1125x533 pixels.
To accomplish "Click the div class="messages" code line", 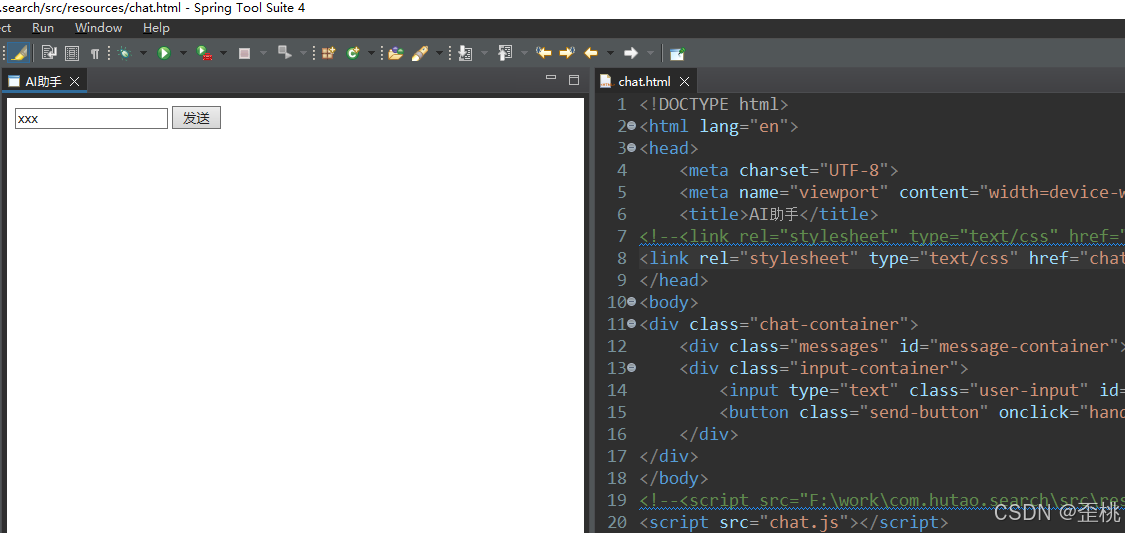I will tap(902, 346).
